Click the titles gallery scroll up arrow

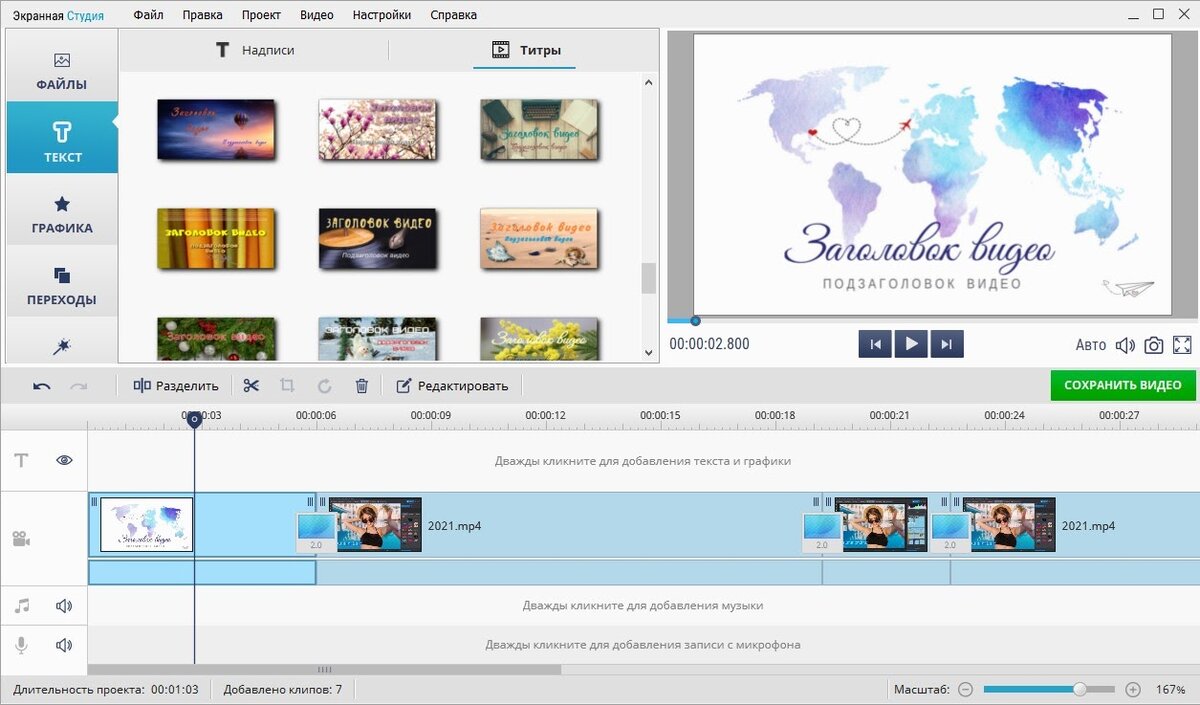point(648,83)
